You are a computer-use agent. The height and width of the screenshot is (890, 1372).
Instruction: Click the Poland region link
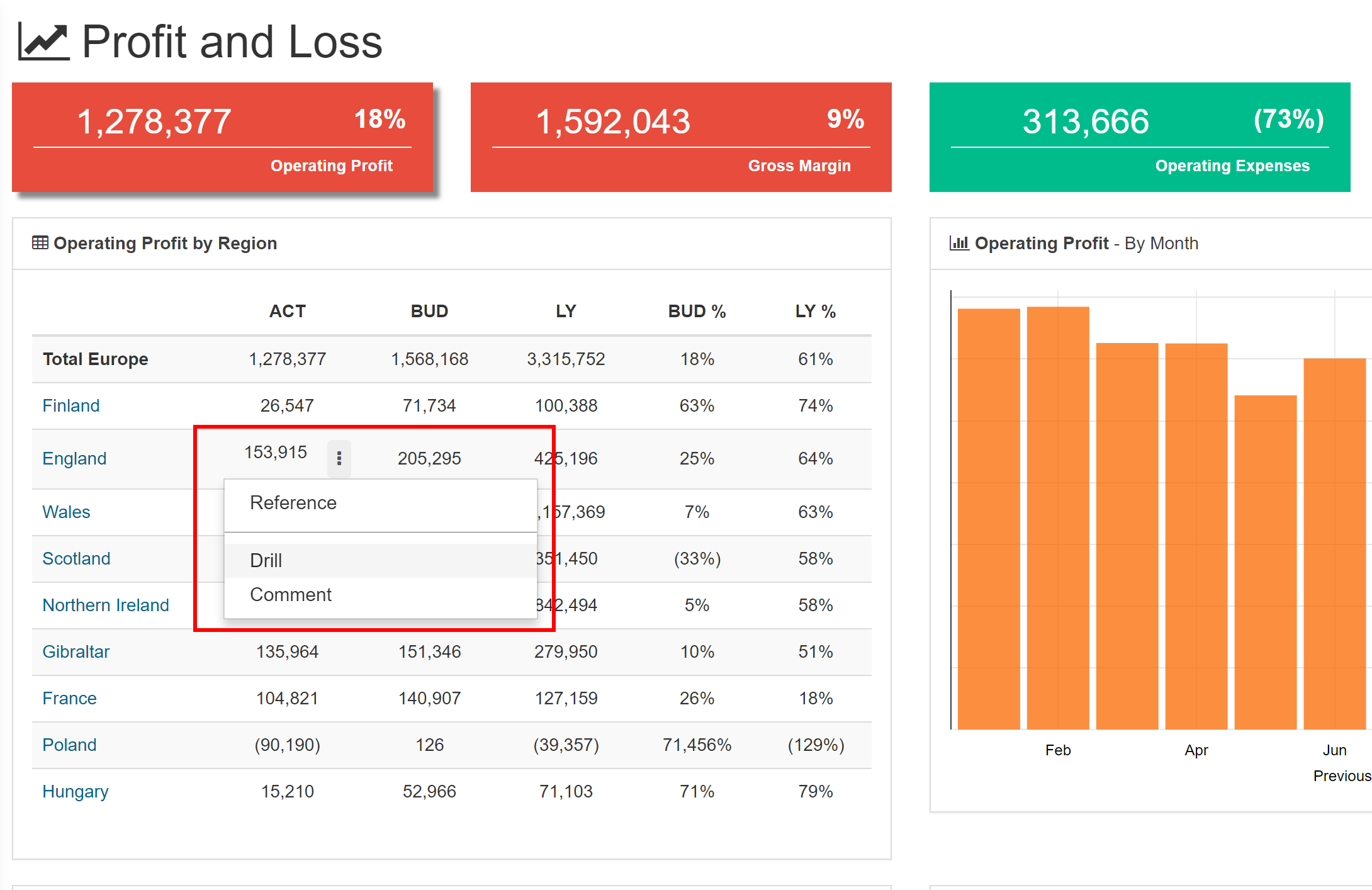(x=69, y=745)
